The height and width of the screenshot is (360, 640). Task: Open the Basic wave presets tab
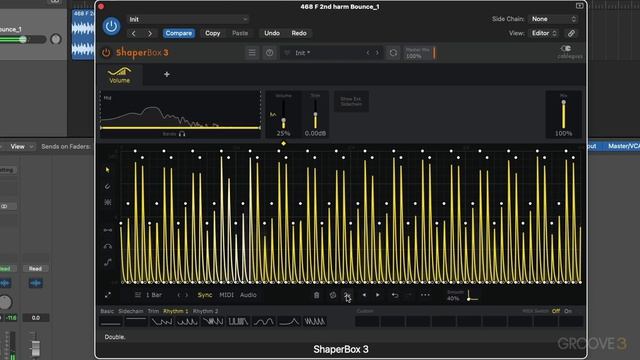click(x=107, y=311)
